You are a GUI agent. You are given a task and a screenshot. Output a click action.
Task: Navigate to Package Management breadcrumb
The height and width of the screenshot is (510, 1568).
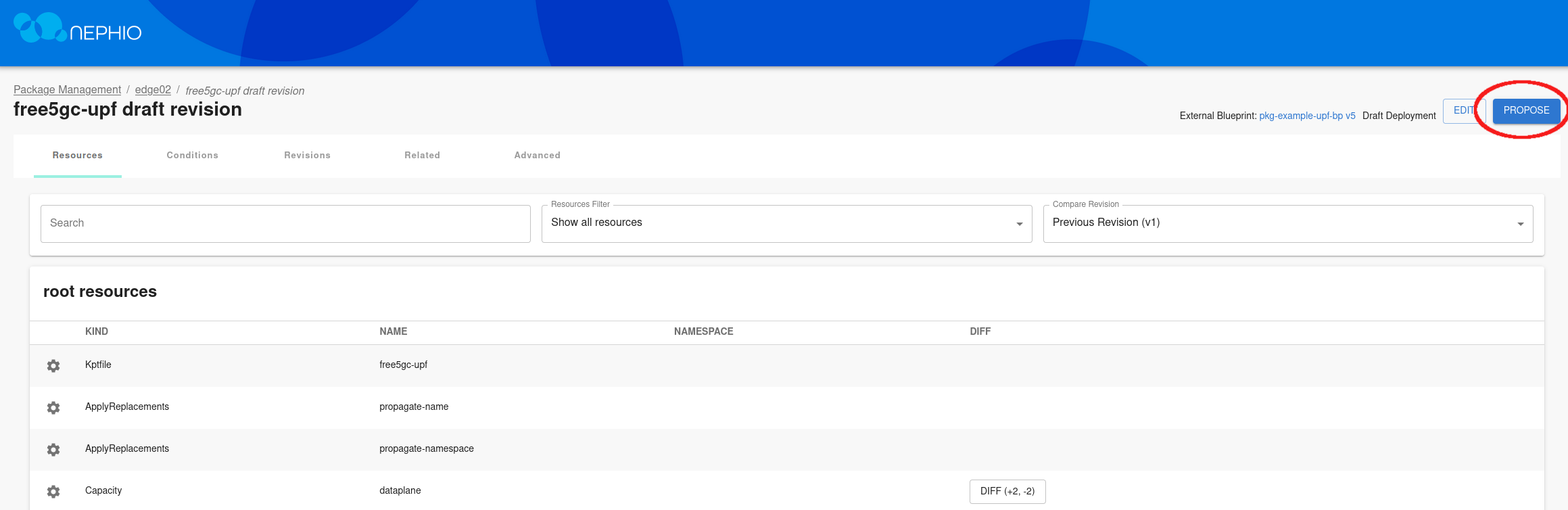[x=67, y=90]
